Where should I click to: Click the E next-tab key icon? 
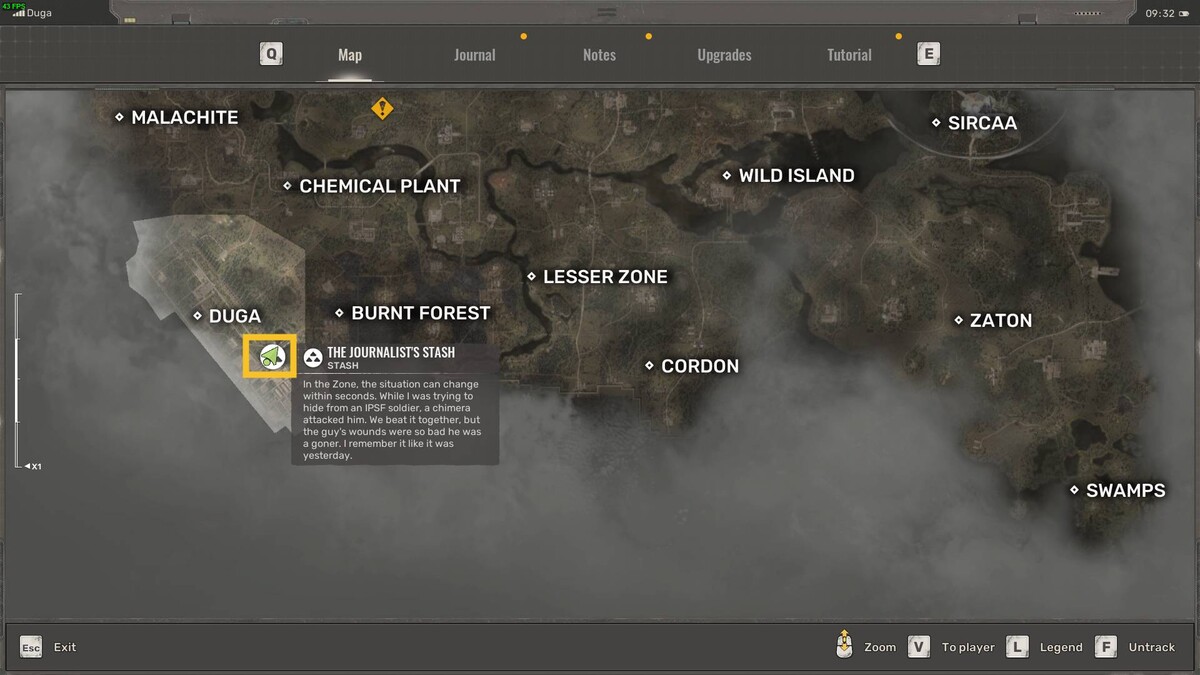(x=928, y=54)
